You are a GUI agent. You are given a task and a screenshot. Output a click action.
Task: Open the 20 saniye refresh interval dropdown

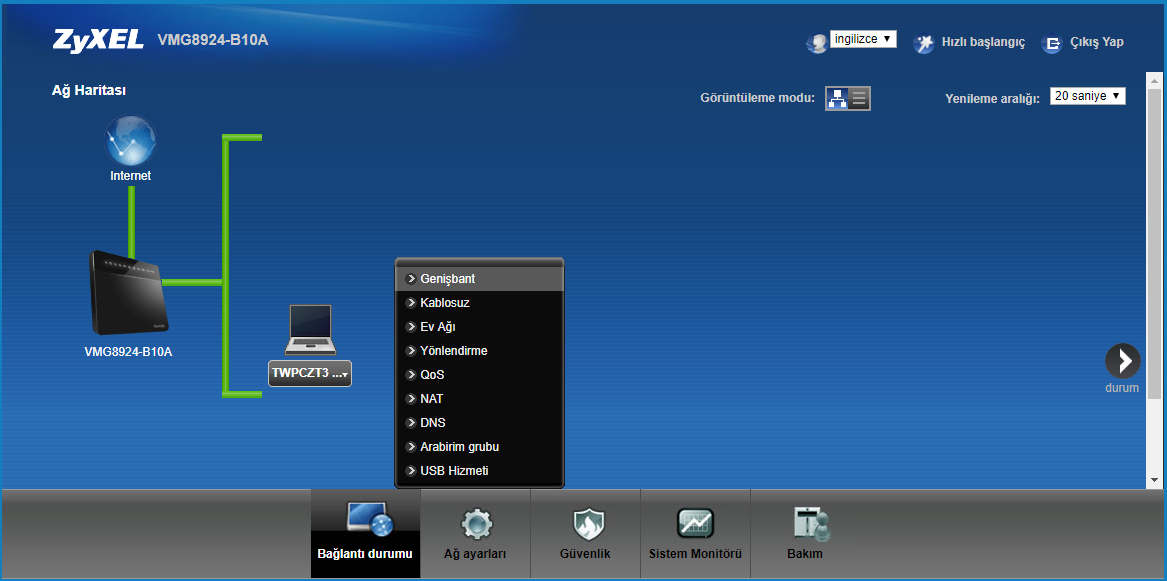tap(1087, 96)
